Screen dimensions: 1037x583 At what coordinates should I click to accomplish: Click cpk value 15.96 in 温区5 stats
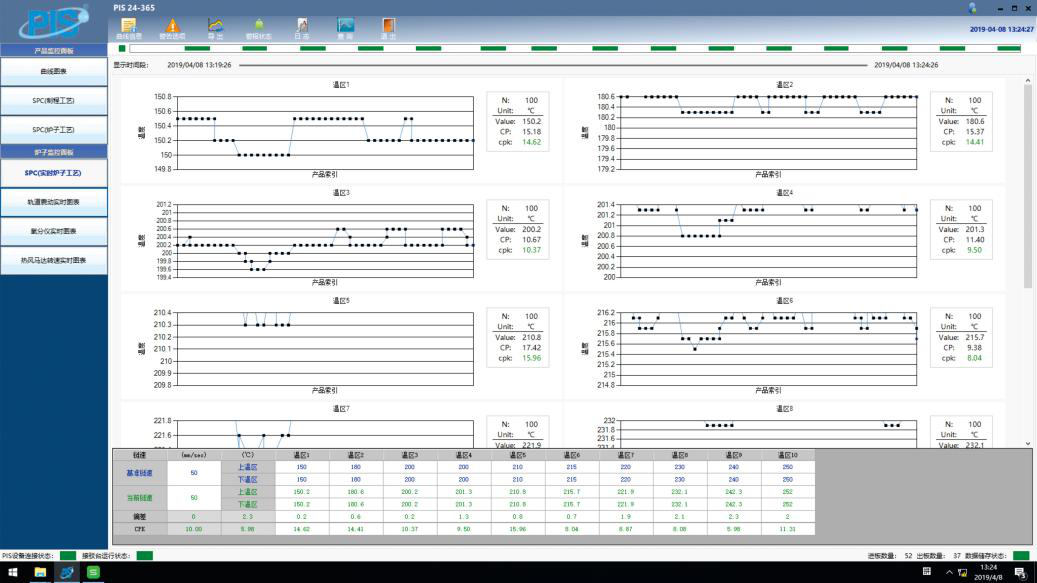coord(531,358)
